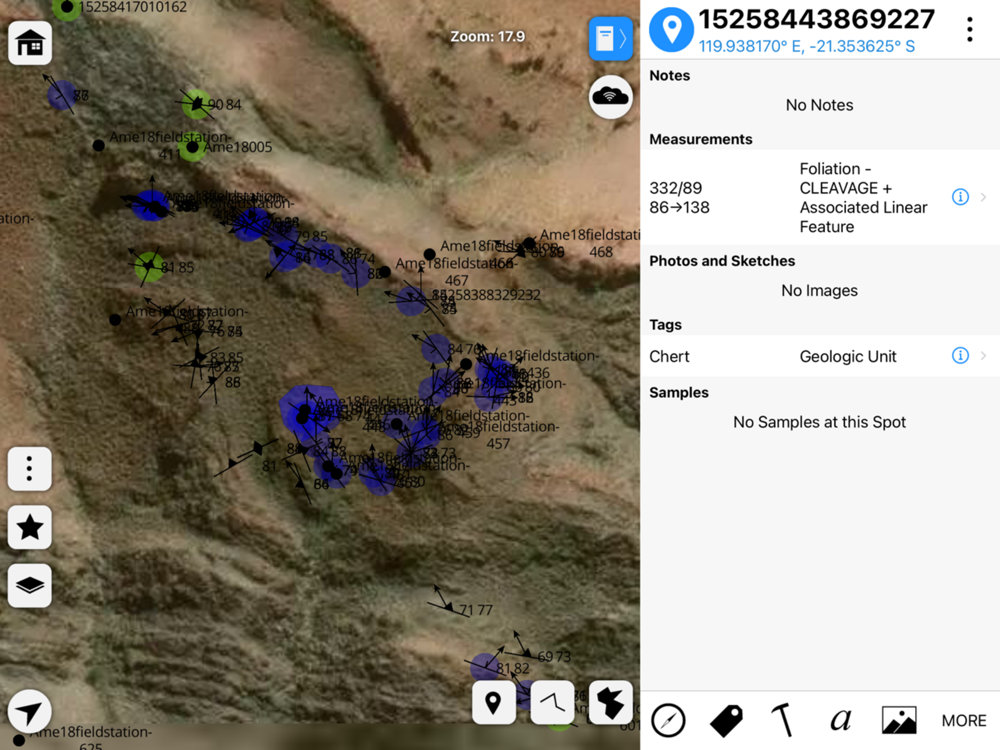The image size is (1000, 750).
Task: Select the 81 85 green spot
Action: click(149, 266)
